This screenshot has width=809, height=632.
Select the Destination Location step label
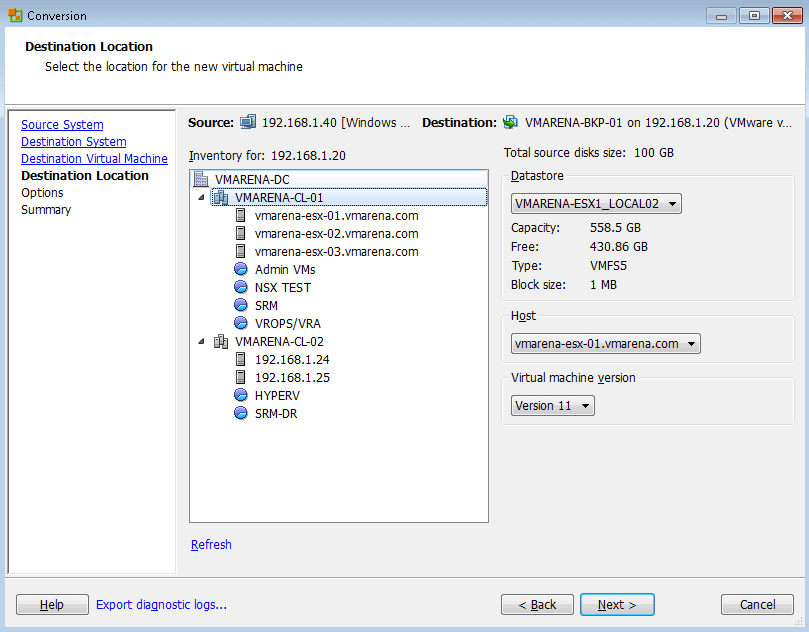coord(85,175)
